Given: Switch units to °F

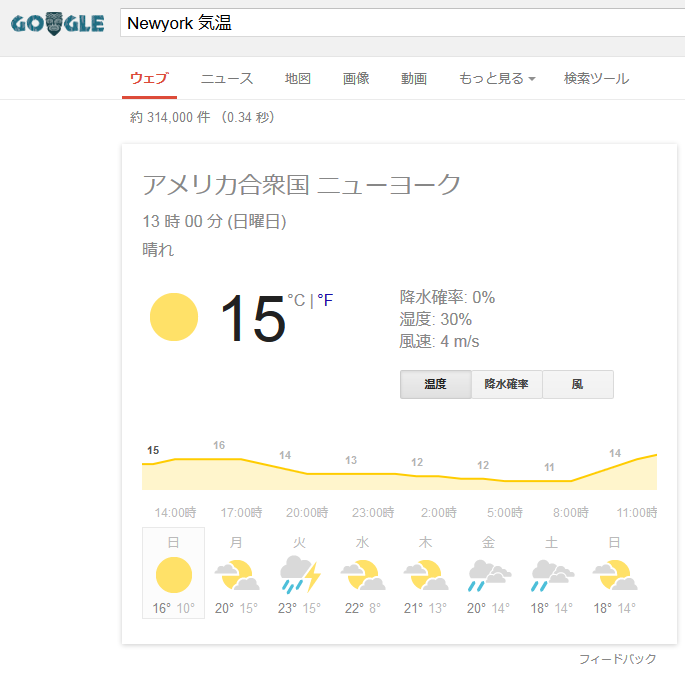Looking at the screenshot, I should pyautogui.click(x=325, y=300).
